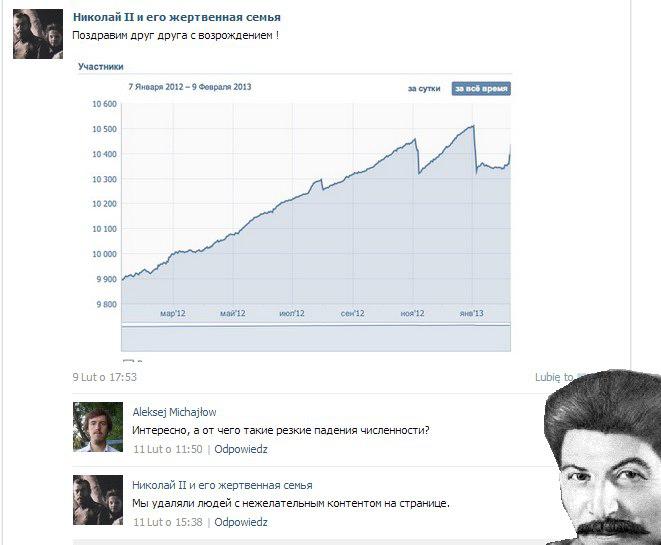Click the timeline range slider below the chart

[316, 338]
